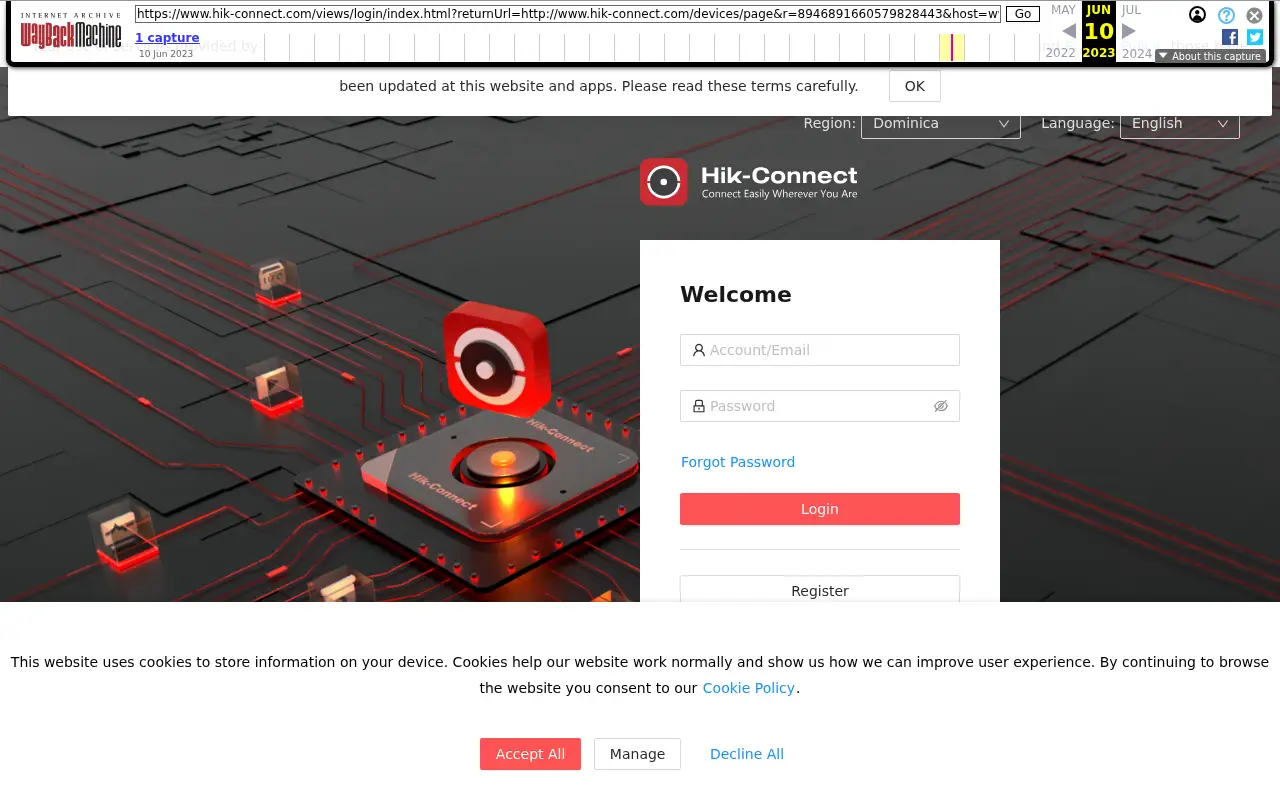The width and height of the screenshot is (1280, 800).
Task: Go to previous capture arrow
Action: (1069, 31)
